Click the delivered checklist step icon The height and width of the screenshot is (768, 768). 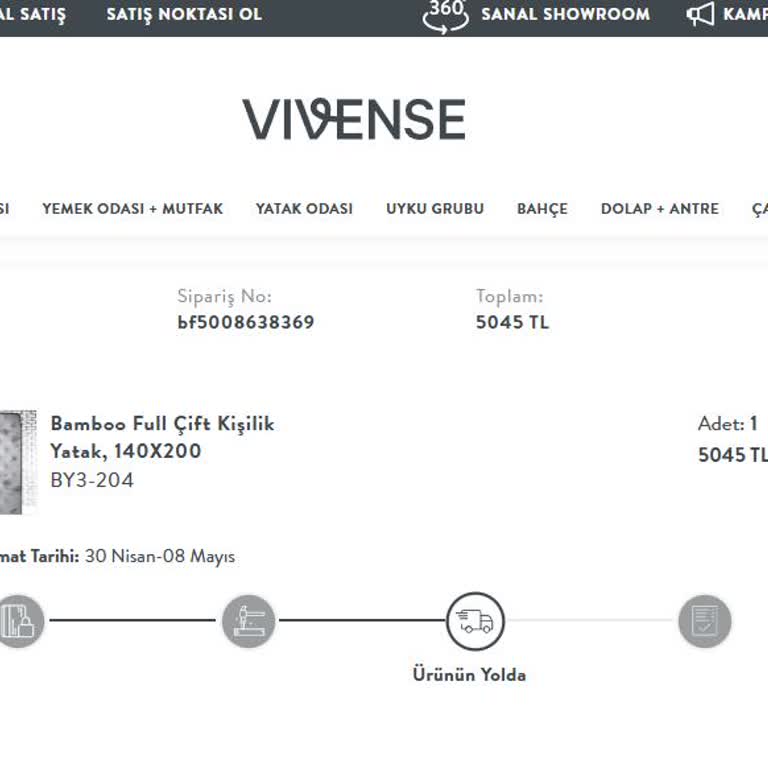(705, 621)
